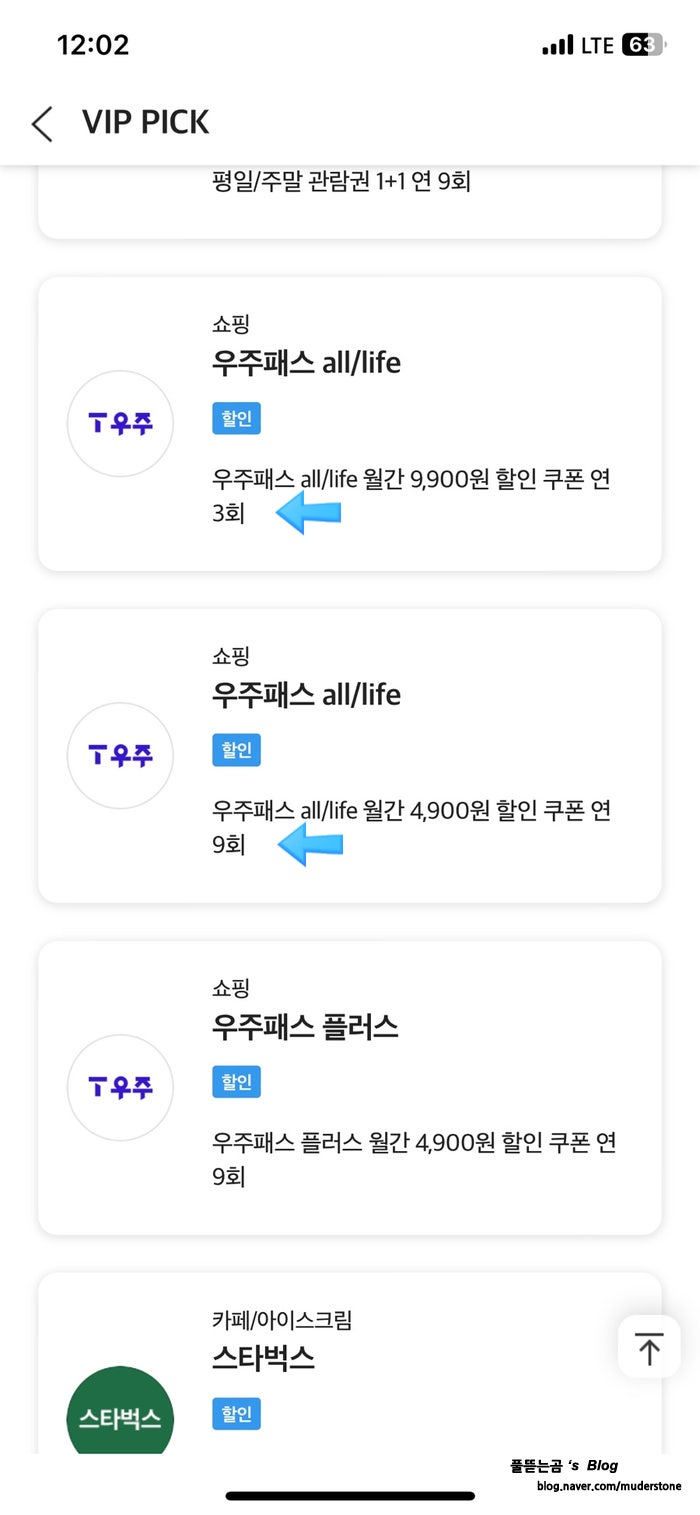The image size is (700, 1515).
Task: Tap the 카페/아이스크림 category label
Action: 282,1320
